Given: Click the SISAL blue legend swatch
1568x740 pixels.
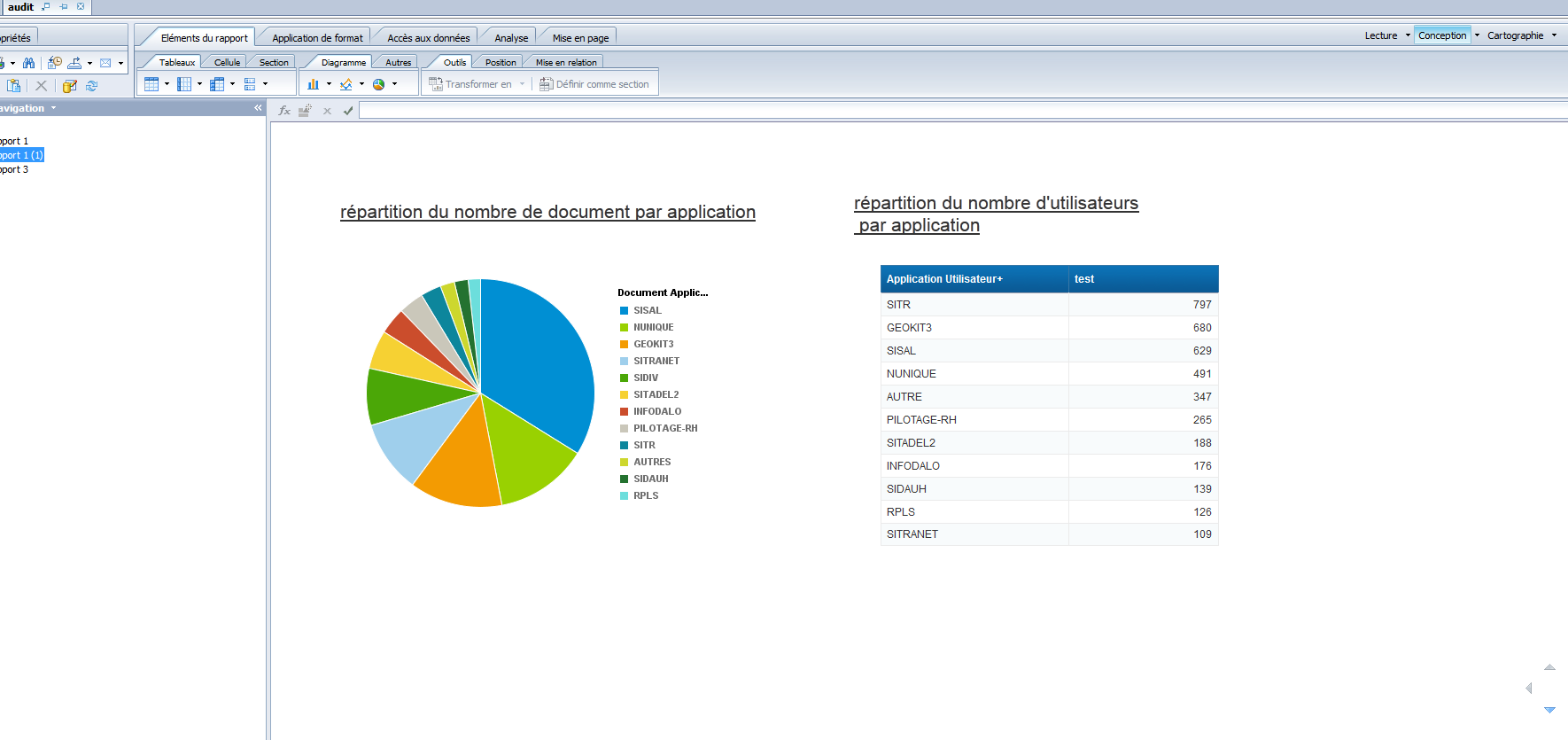Looking at the screenshot, I should [x=624, y=310].
